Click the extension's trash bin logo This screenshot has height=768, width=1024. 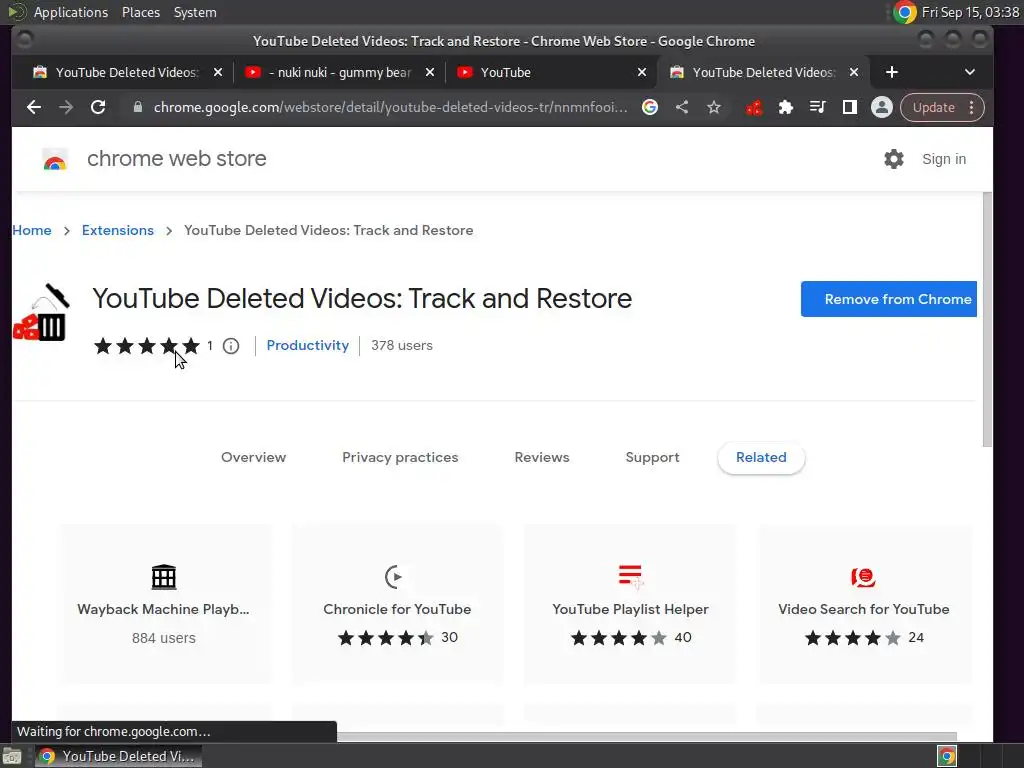[x=42, y=312]
